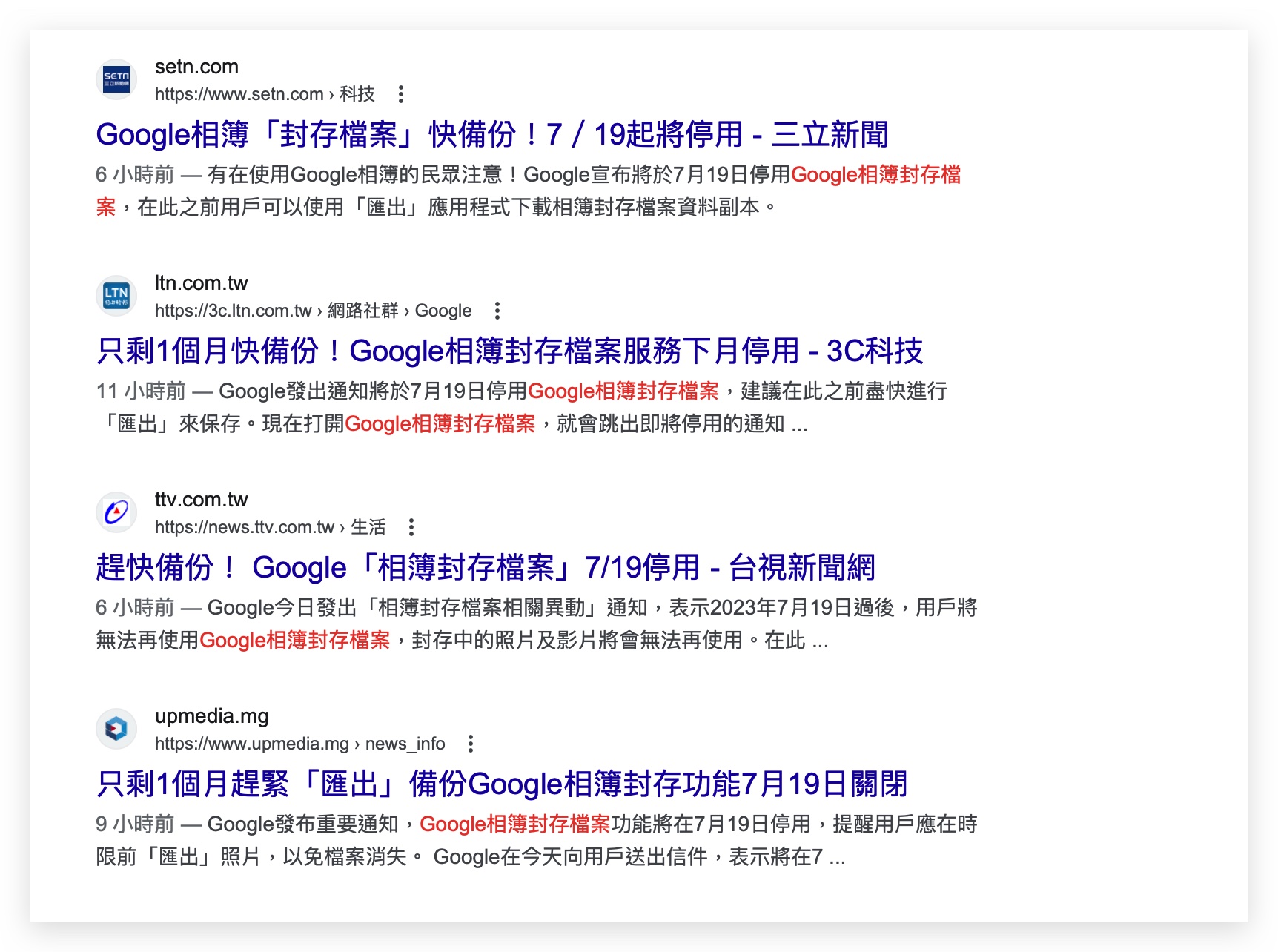The height and width of the screenshot is (952, 1278).
Task: Click the https://3c.ltn.com.tw › 網路社群 › Google URL
Action: (313, 311)
